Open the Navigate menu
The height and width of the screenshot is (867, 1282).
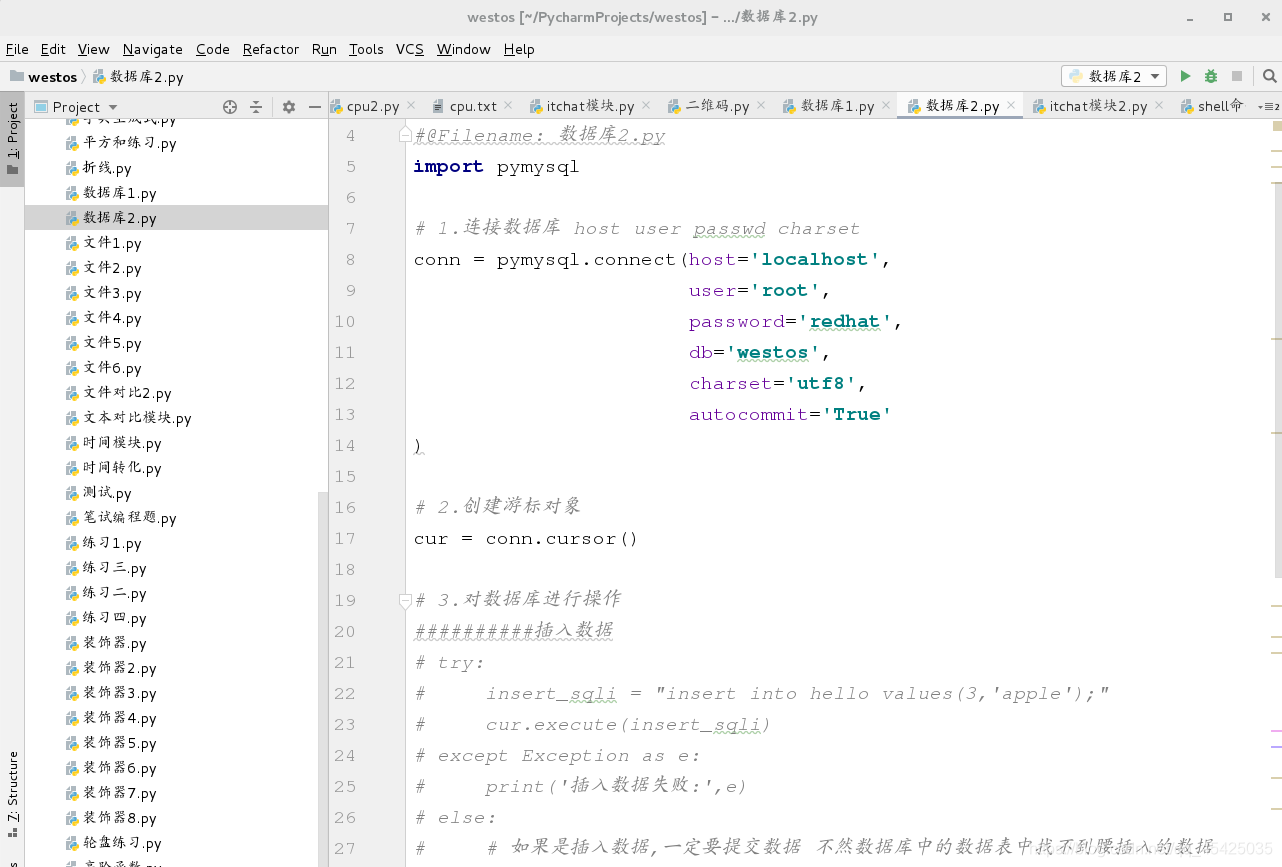pyautogui.click(x=152, y=49)
